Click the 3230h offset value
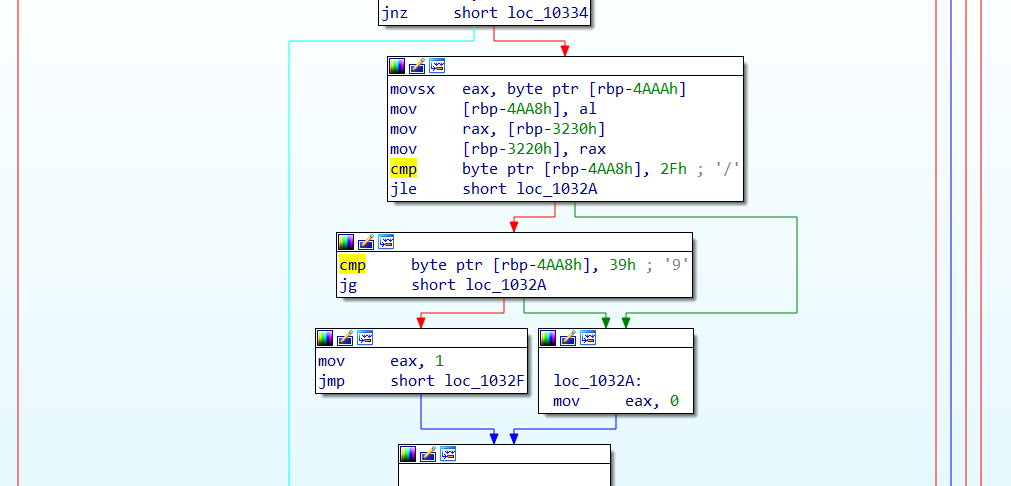This screenshot has height=486, width=1011. tap(574, 129)
